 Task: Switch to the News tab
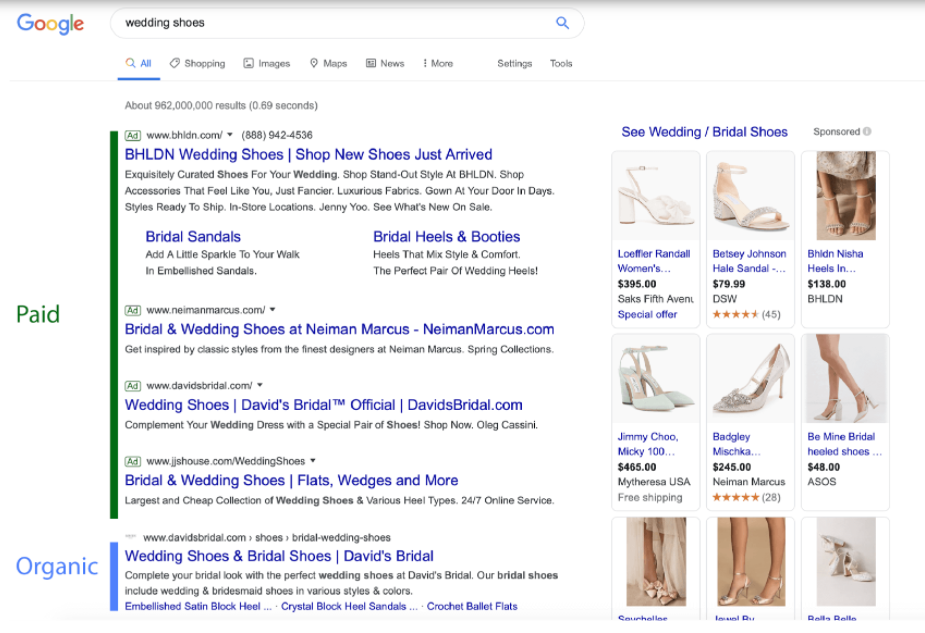[385, 63]
